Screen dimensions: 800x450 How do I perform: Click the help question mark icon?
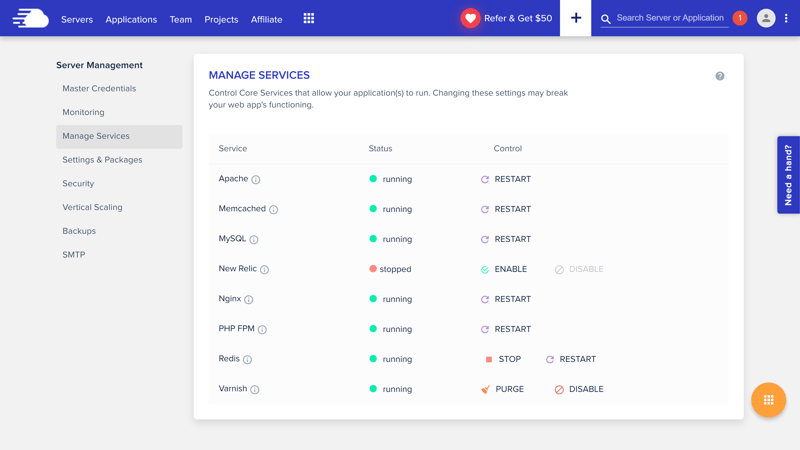point(720,76)
